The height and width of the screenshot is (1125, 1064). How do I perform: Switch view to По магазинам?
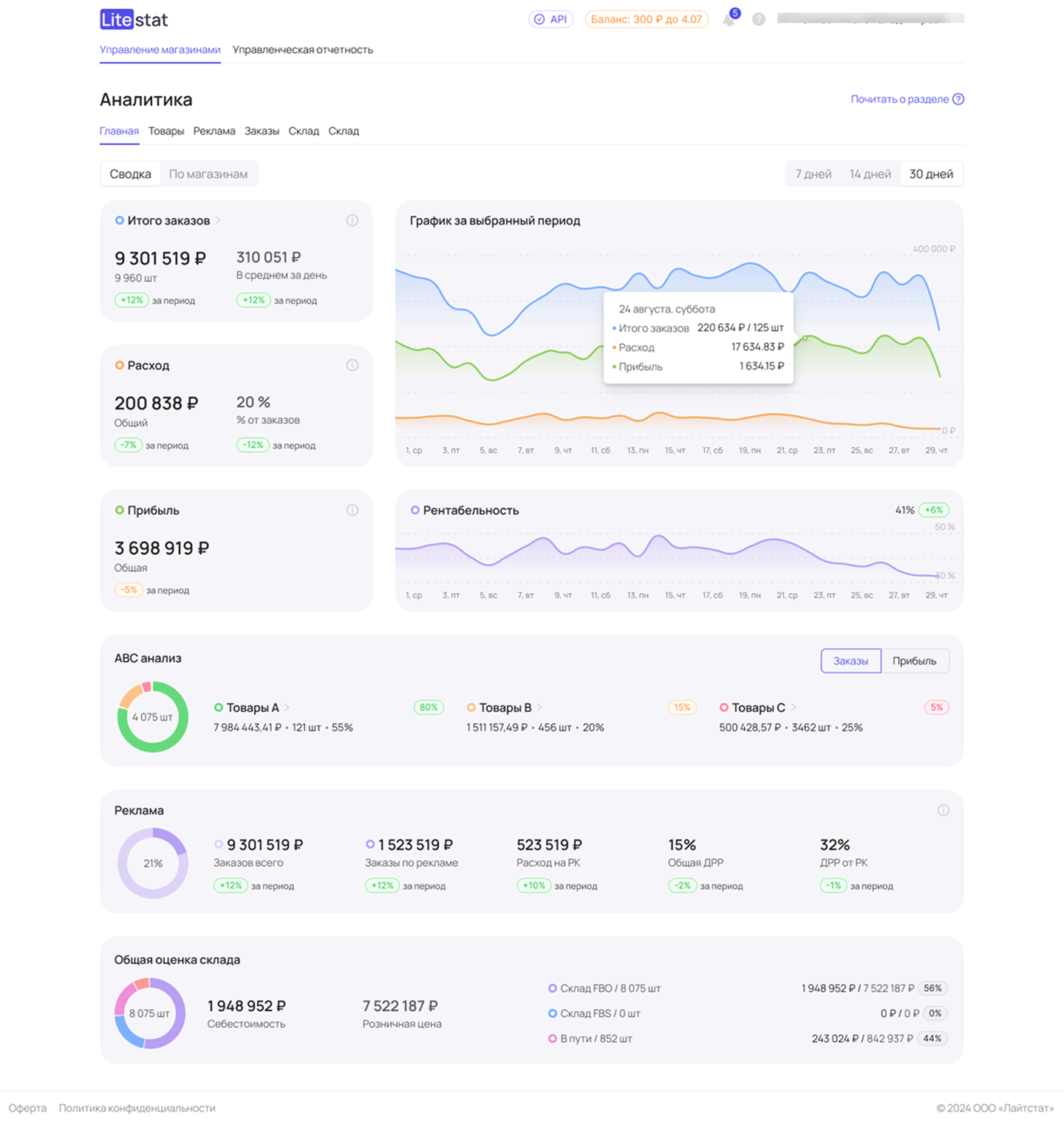coord(208,174)
